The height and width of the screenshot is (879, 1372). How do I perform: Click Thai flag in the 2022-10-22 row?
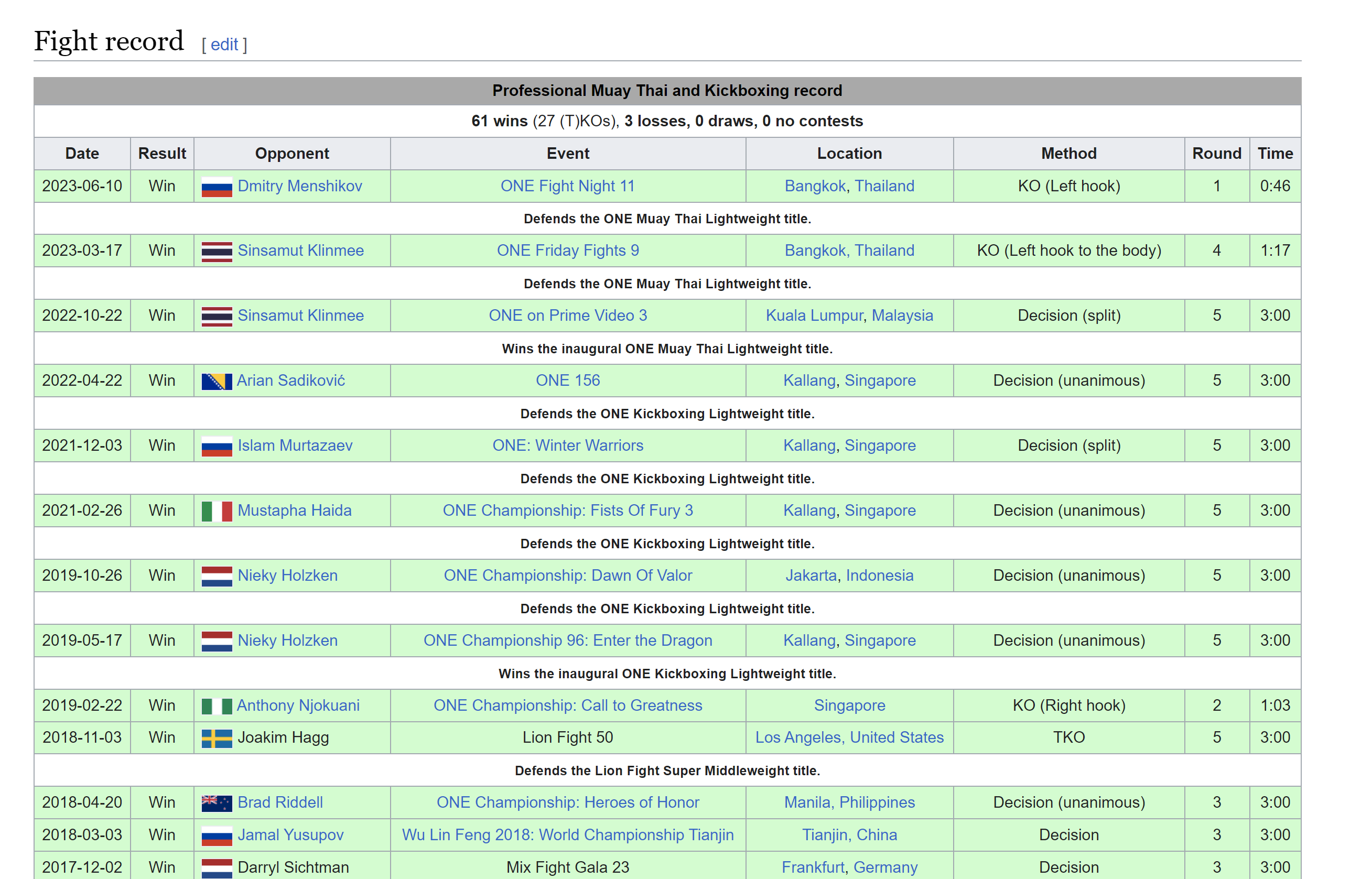[x=217, y=316]
